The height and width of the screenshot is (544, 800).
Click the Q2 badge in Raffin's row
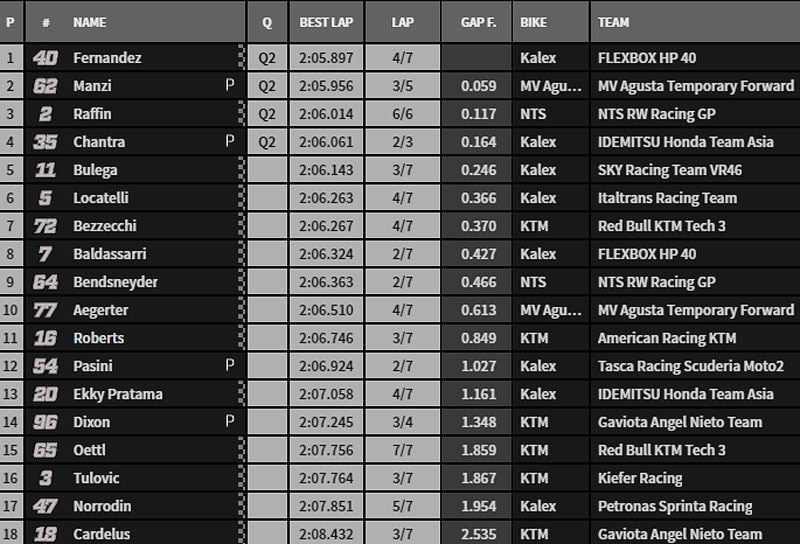click(267, 114)
